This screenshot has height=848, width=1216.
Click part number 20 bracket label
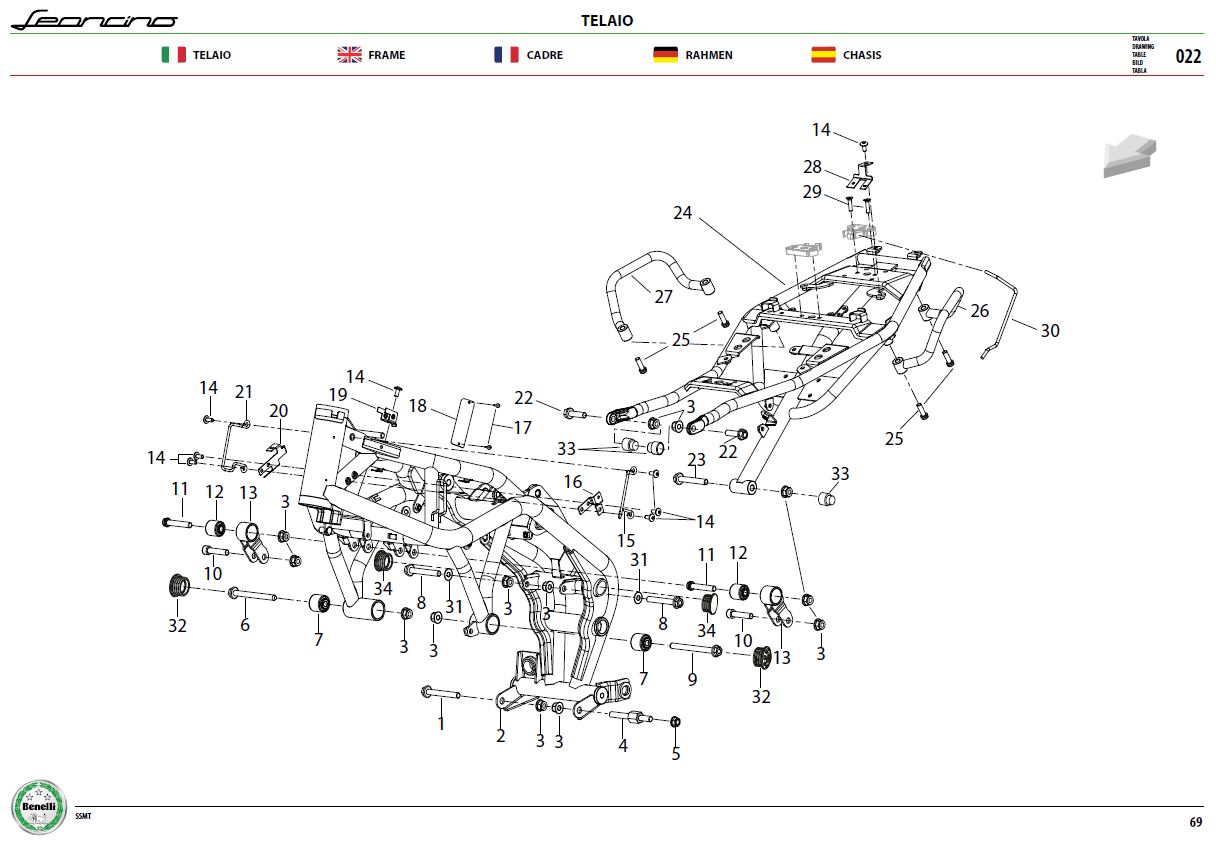[x=279, y=410]
